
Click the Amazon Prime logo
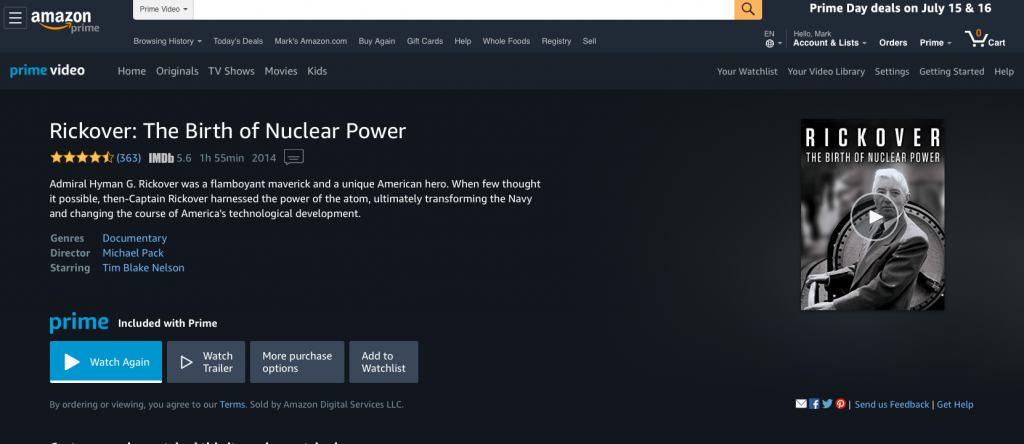point(62,19)
